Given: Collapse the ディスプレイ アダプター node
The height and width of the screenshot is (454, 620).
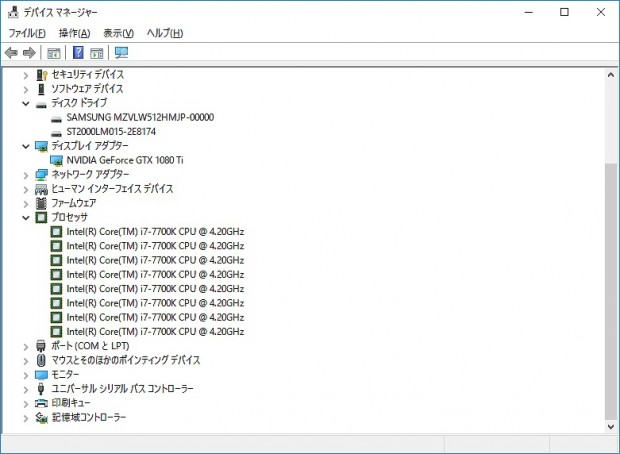Looking at the screenshot, I should pyautogui.click(x=26, y=147).
